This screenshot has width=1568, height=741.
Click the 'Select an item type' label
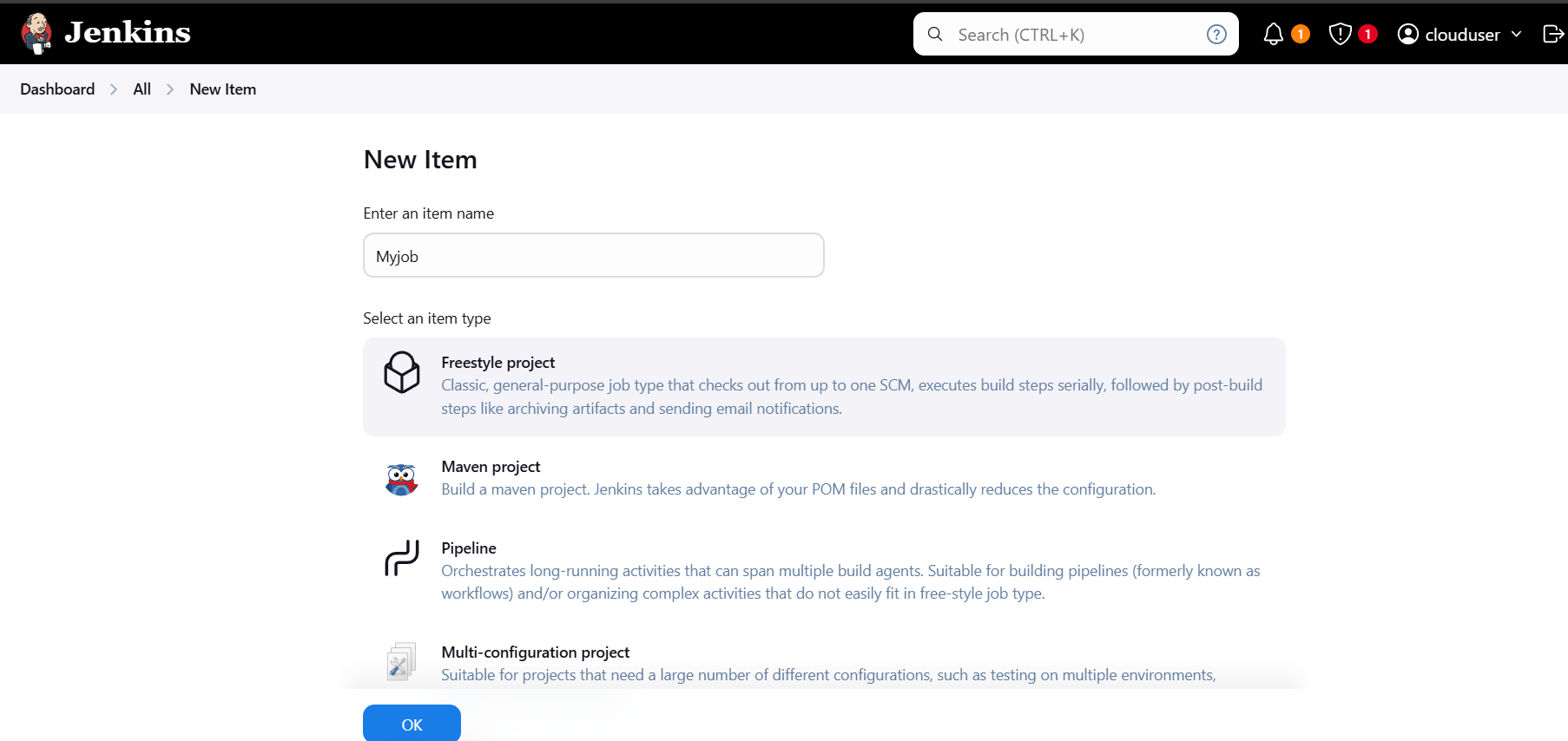click(x=427, y=318)
